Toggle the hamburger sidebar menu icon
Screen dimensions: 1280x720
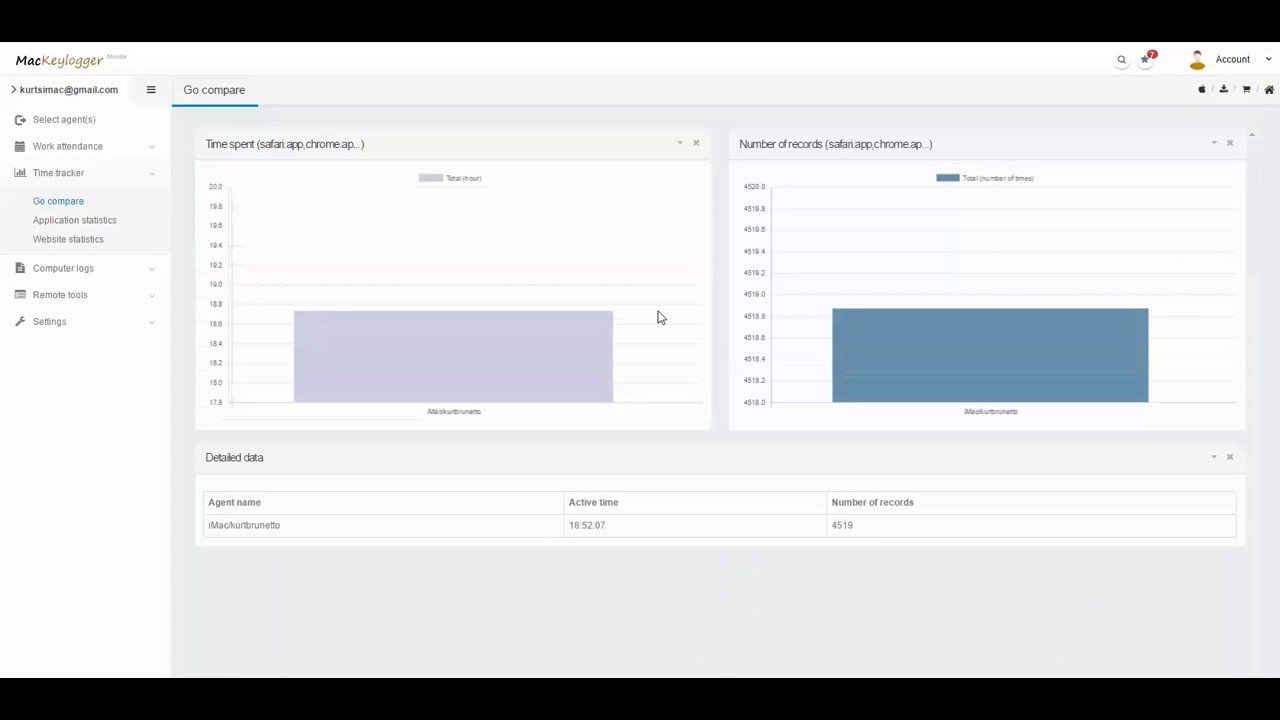(x=151, y=90)
